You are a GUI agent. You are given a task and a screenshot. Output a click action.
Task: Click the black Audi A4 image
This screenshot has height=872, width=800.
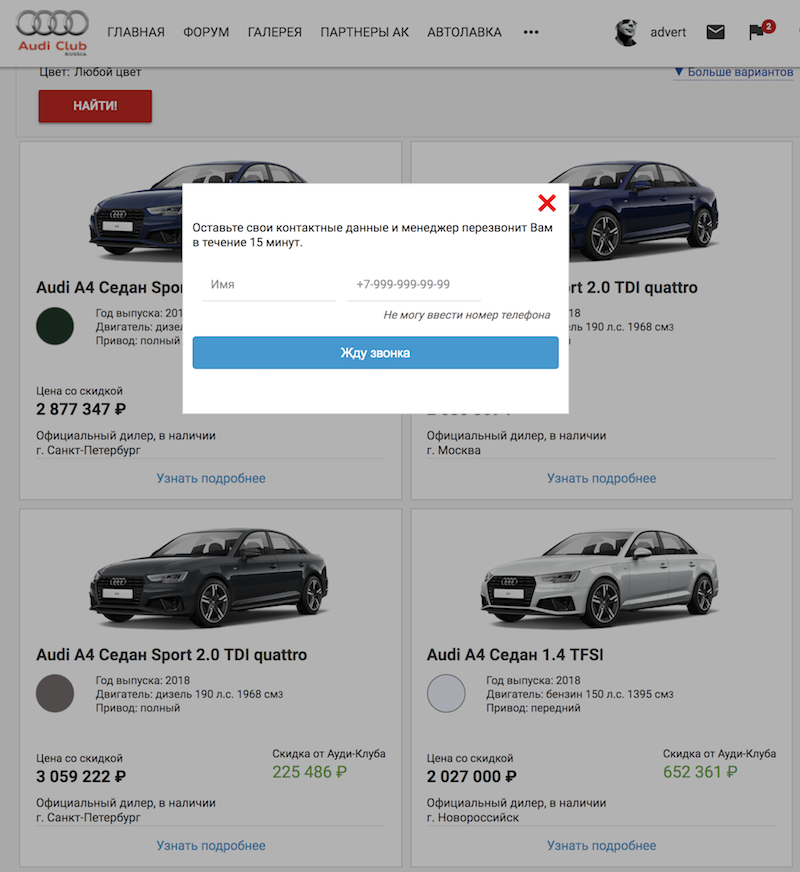[208, 577]
